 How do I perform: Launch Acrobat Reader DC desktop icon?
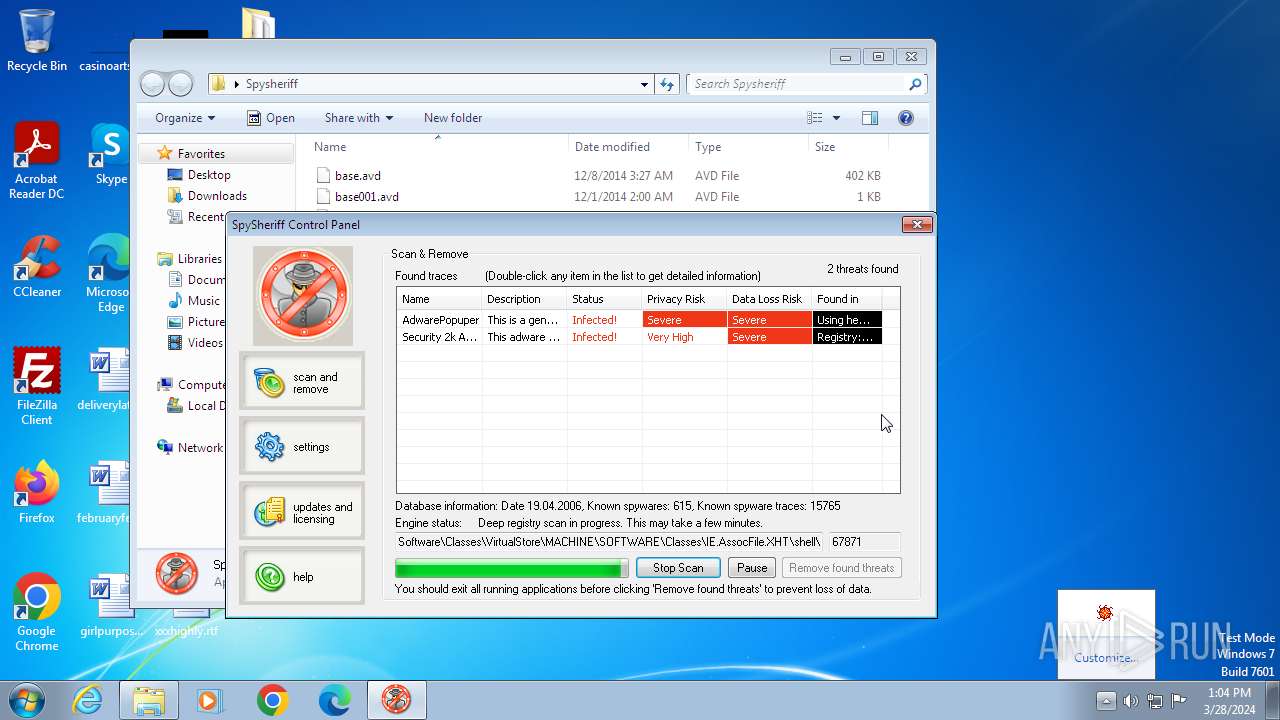point(37,160)
